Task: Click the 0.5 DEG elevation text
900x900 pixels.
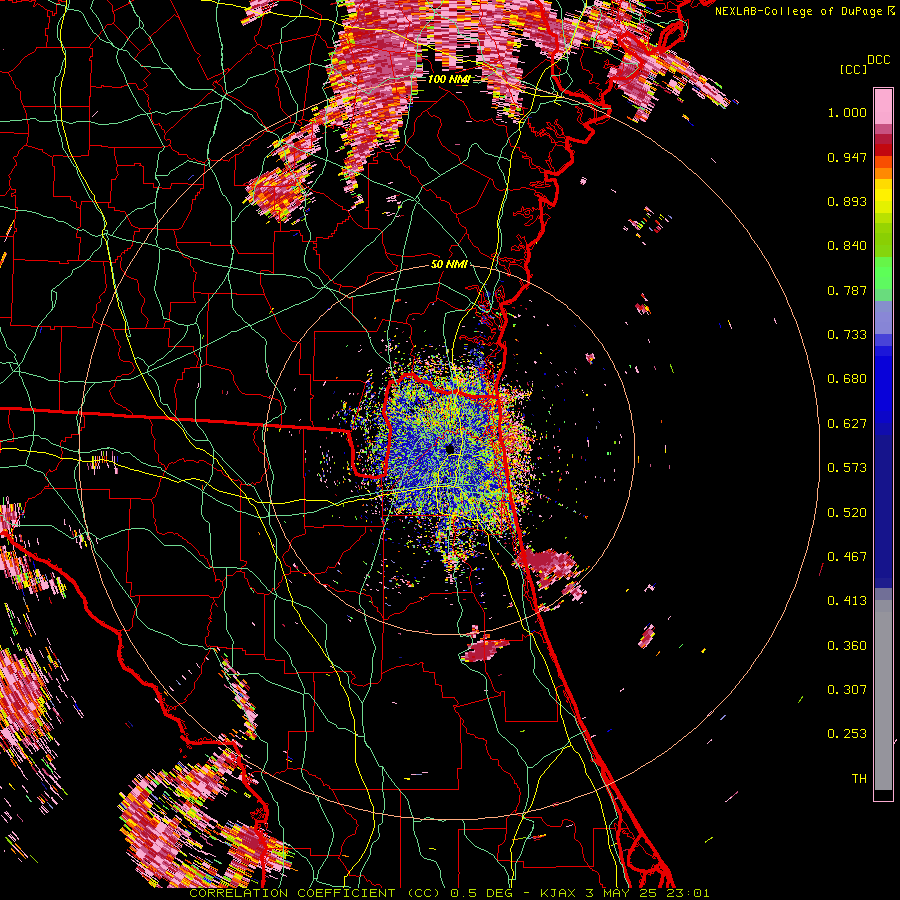Action: (x=481, y=893)
